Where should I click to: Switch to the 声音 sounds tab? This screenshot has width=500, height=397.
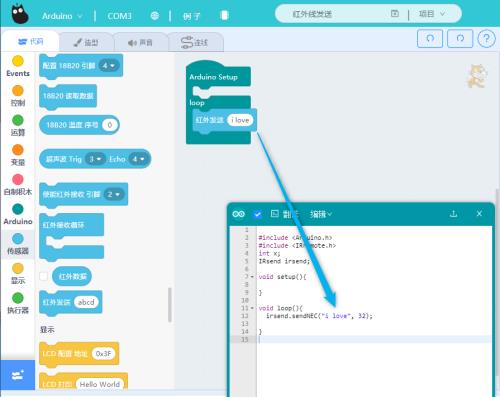pyautogui.click(x=140, y=42)
